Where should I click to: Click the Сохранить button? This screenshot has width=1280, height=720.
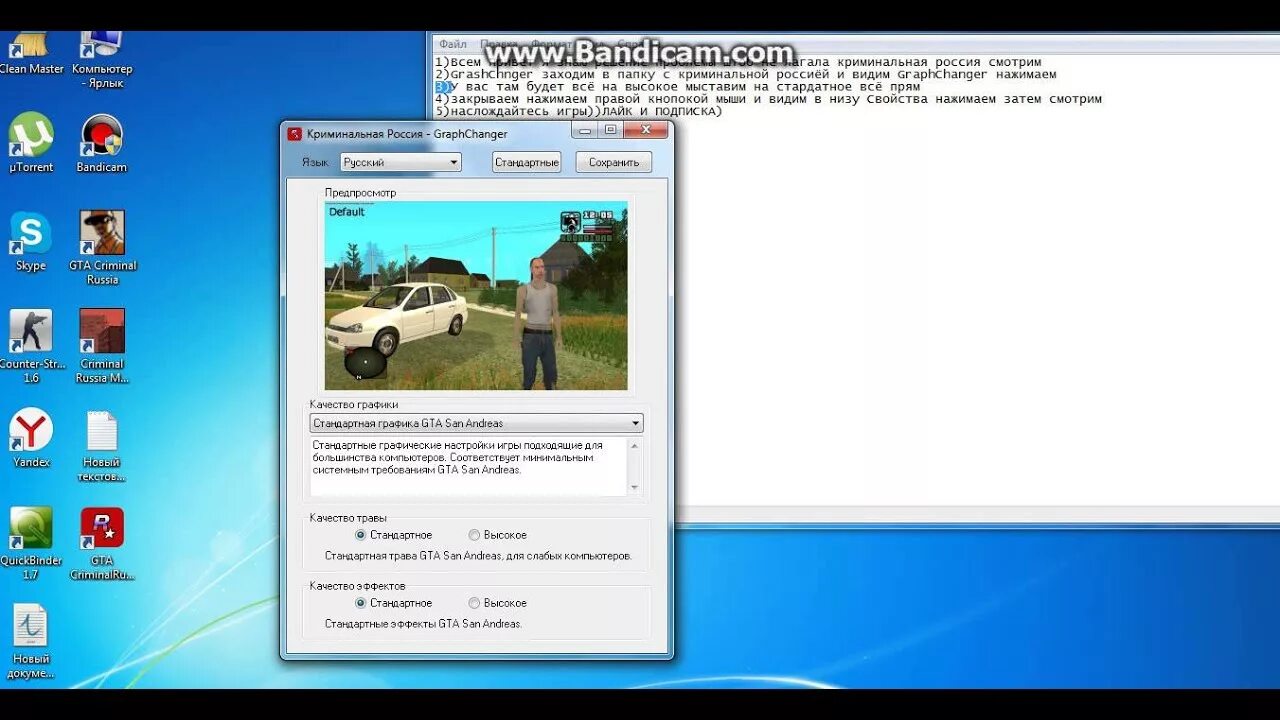click(614, 162)
